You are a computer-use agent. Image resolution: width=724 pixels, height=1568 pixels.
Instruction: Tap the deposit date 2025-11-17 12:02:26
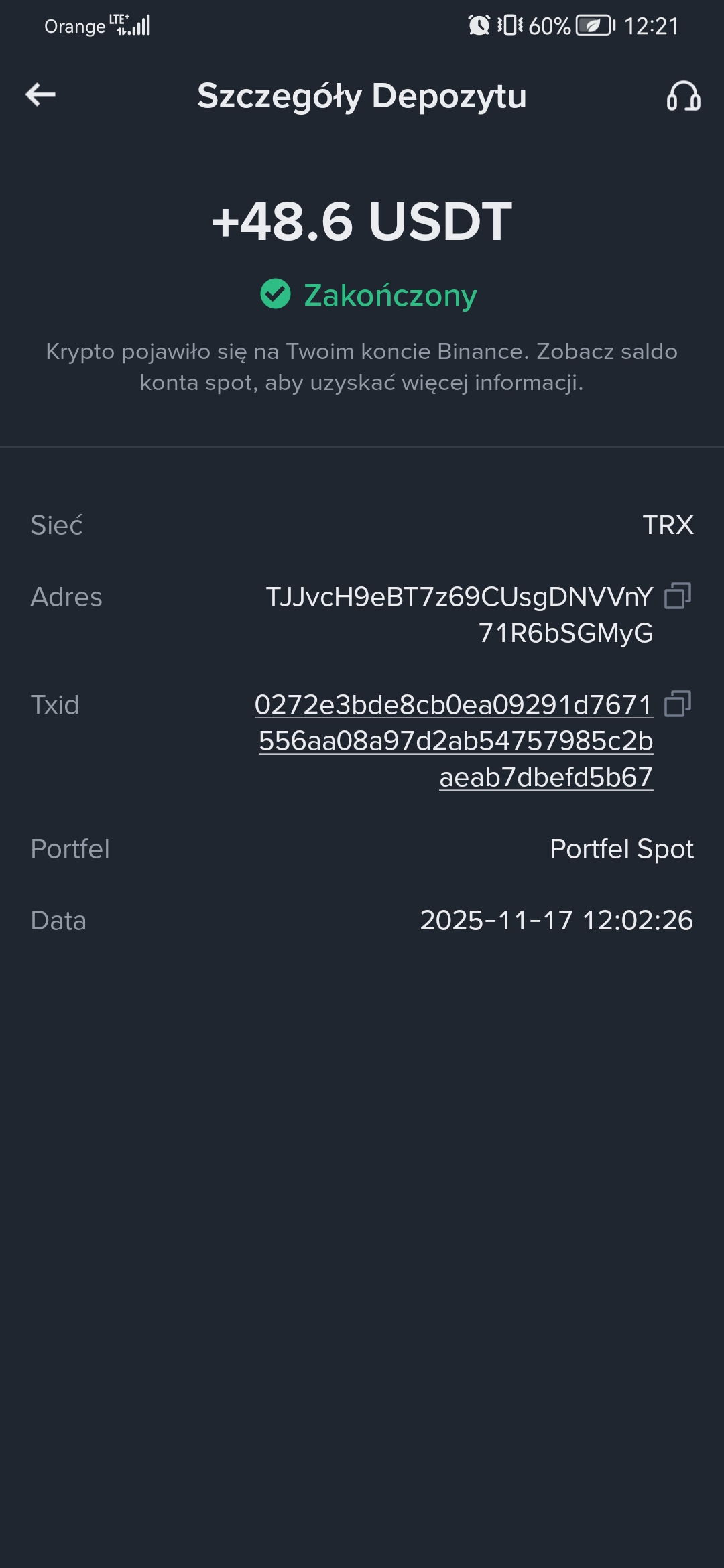556,921
